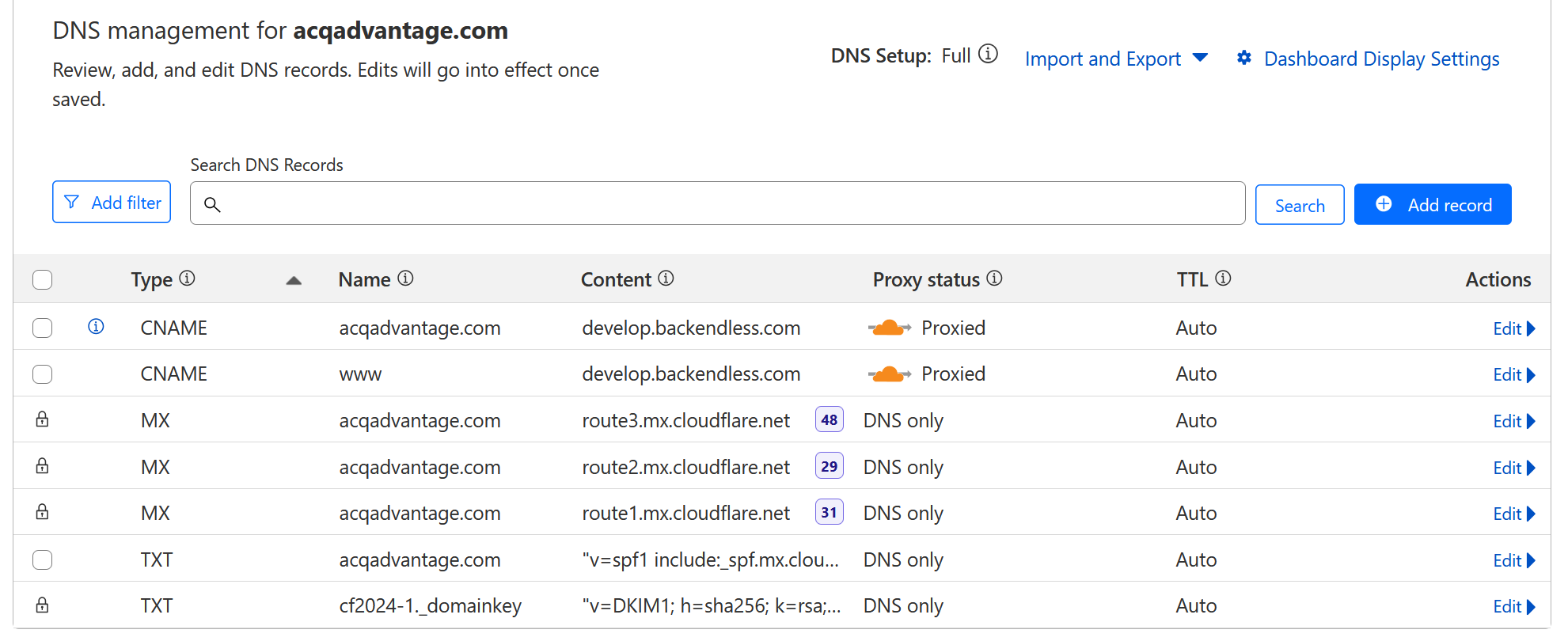Image resolution: width=1568 pixels, height=641 pixels.
Task: Click the plus icon in Add record
Action: pyautogui.click(x=1384, y=204)
